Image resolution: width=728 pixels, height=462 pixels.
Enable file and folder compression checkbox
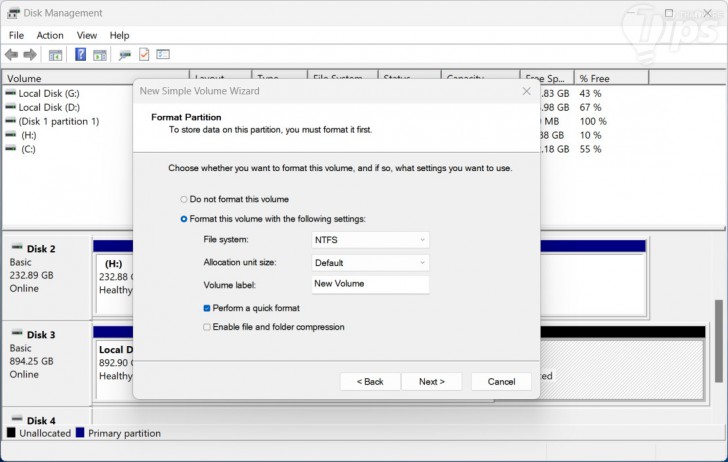tap(207, 327)
